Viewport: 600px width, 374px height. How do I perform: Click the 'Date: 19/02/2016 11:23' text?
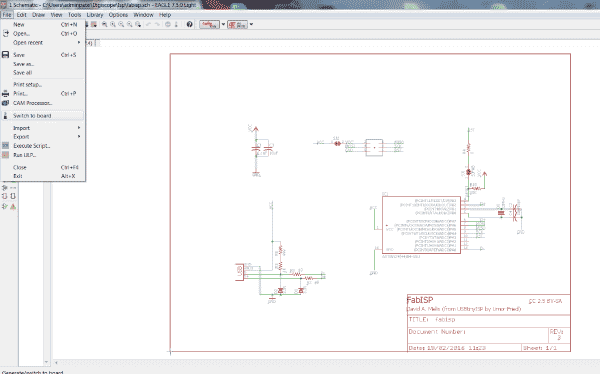447,348
